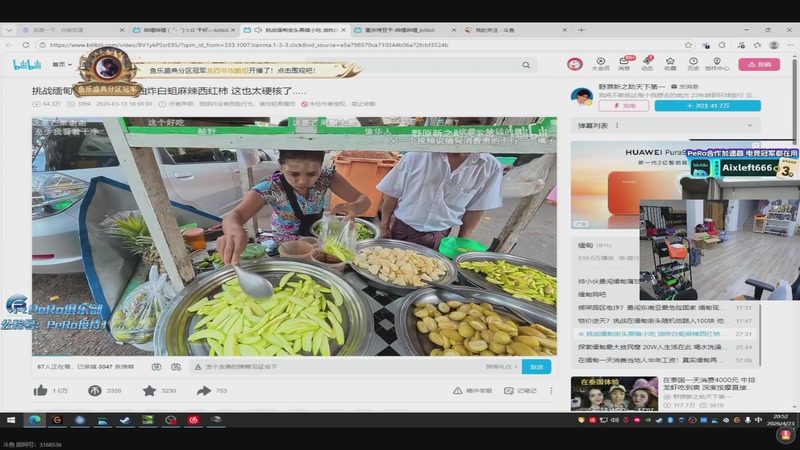
Task: Open 大会员 membership icon
Action: coord(601,64)
